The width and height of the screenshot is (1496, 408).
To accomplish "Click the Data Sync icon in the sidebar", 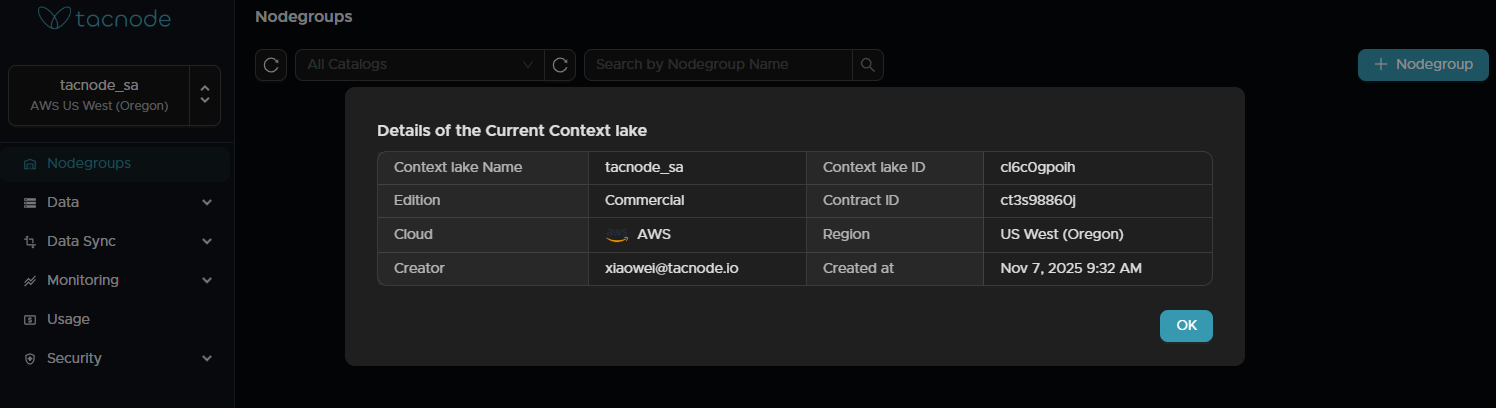I will point(30,241).
